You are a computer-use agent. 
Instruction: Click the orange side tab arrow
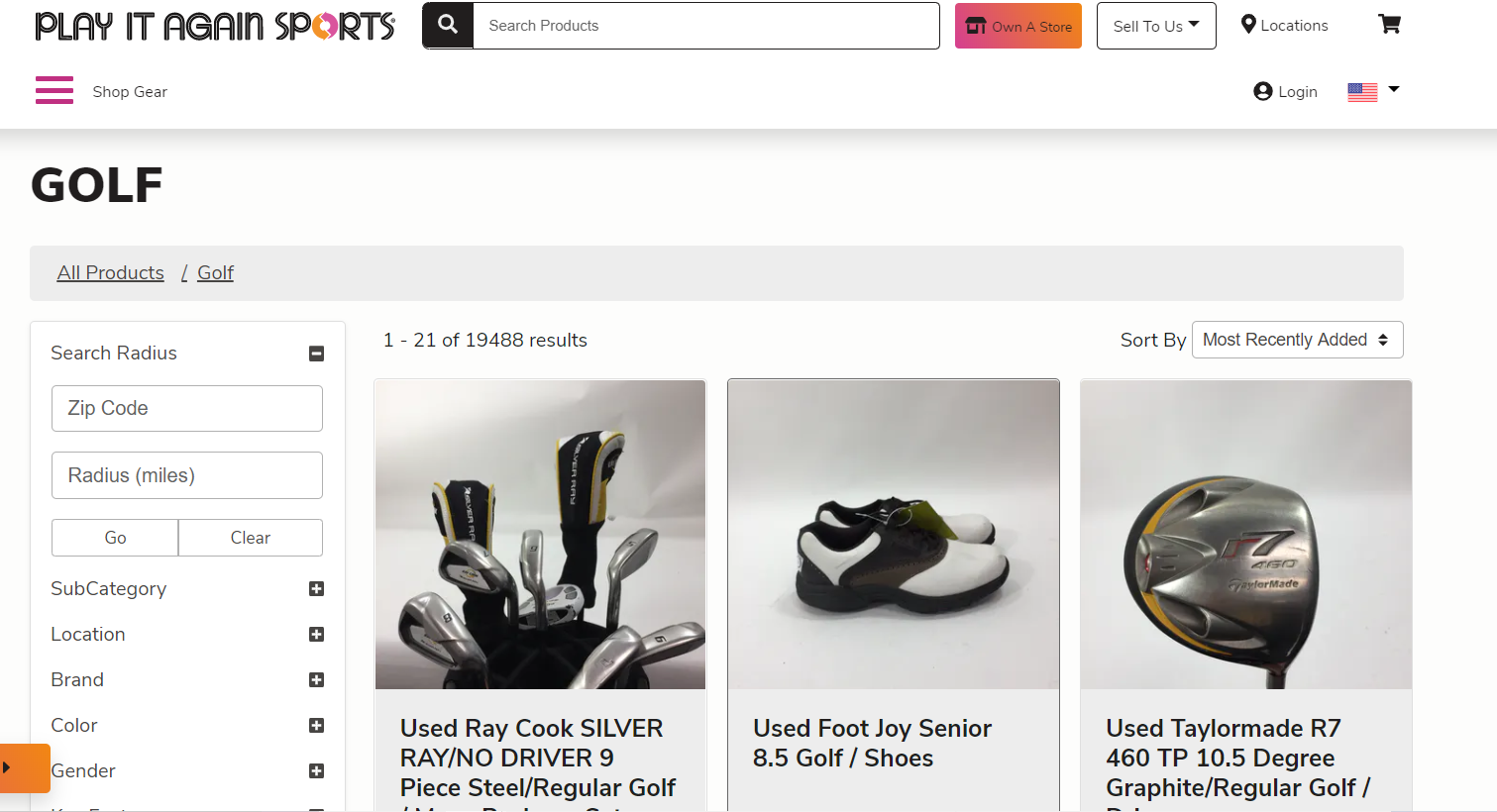click(8, 767)
